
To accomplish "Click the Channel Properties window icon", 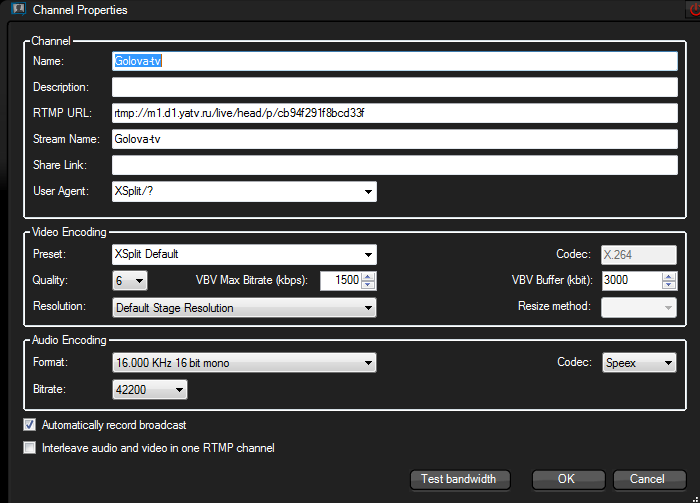I will (18, 8).
